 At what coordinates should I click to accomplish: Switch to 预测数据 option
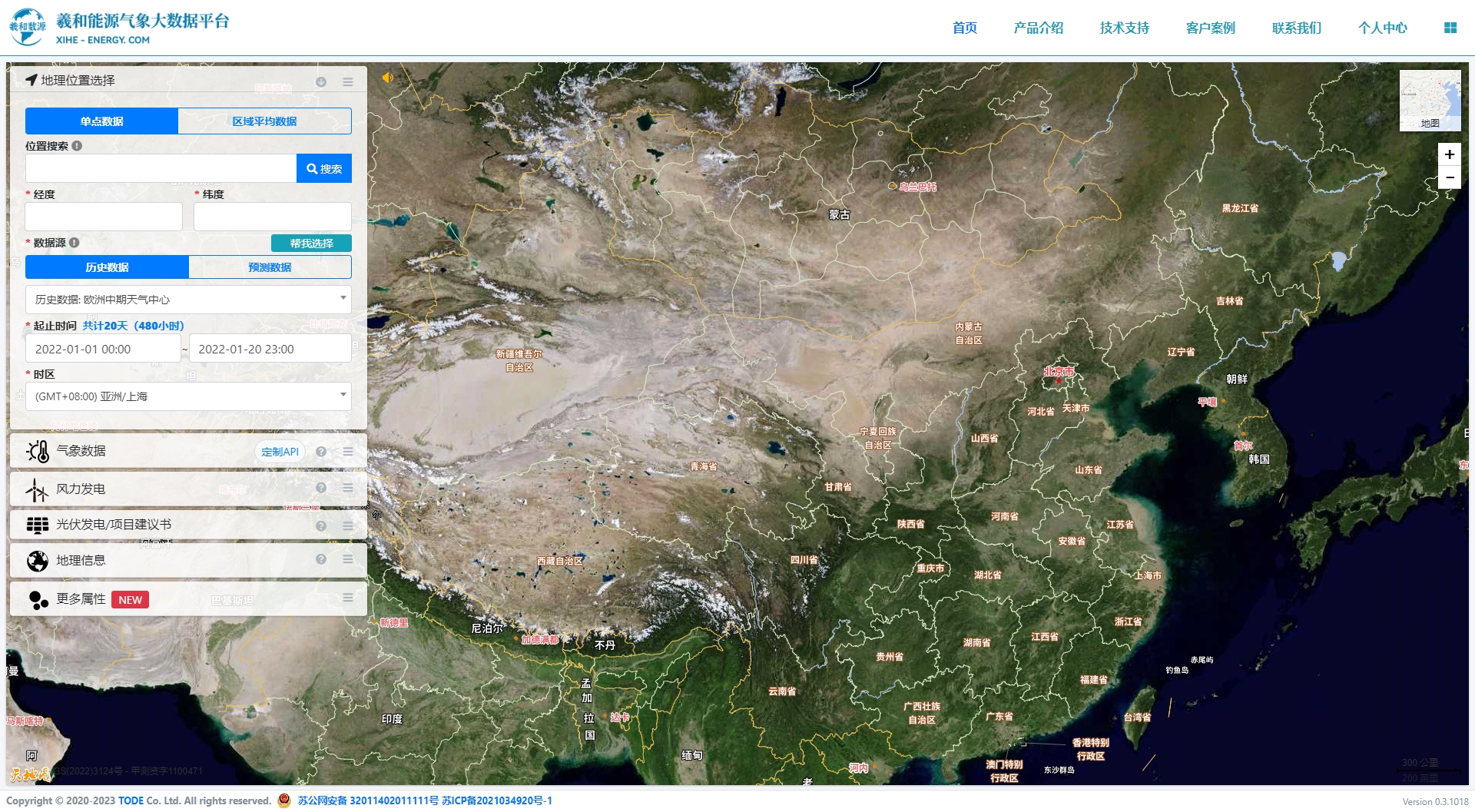pyautogui.click(x=270, y=267)
